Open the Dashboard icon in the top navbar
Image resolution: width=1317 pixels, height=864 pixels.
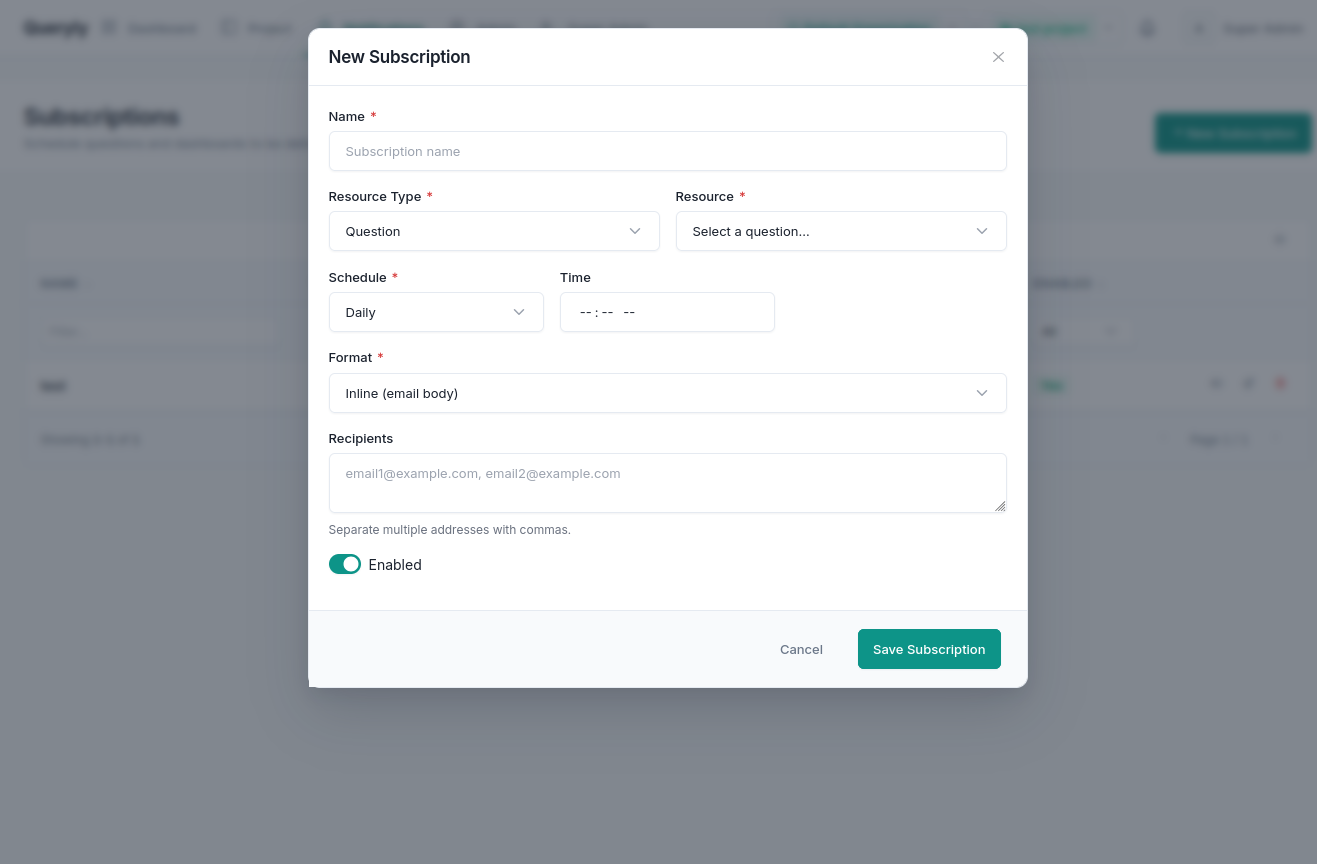pyautogui.click(x=108, y=28)
